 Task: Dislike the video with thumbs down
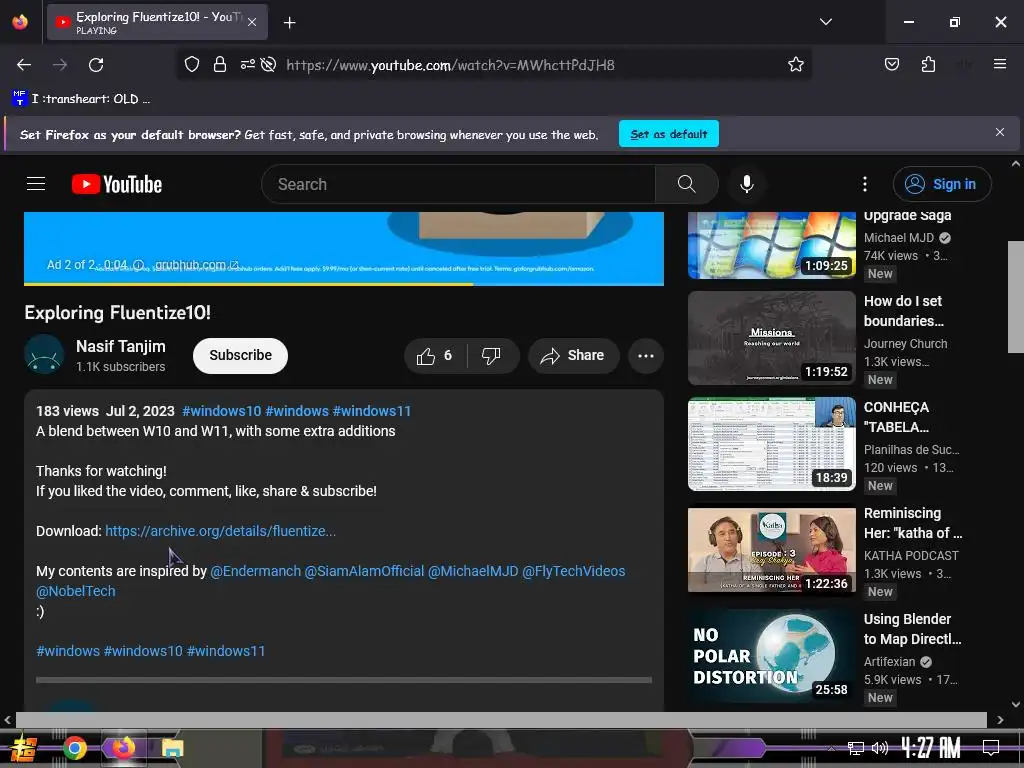(x=491, y=355)
